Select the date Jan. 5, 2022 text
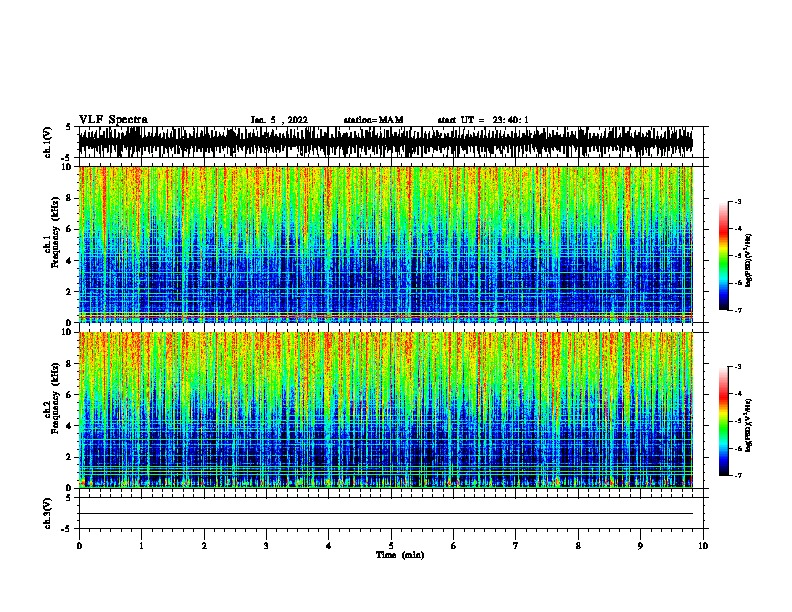This screenshot has width=792, height=612. [279, 120]
